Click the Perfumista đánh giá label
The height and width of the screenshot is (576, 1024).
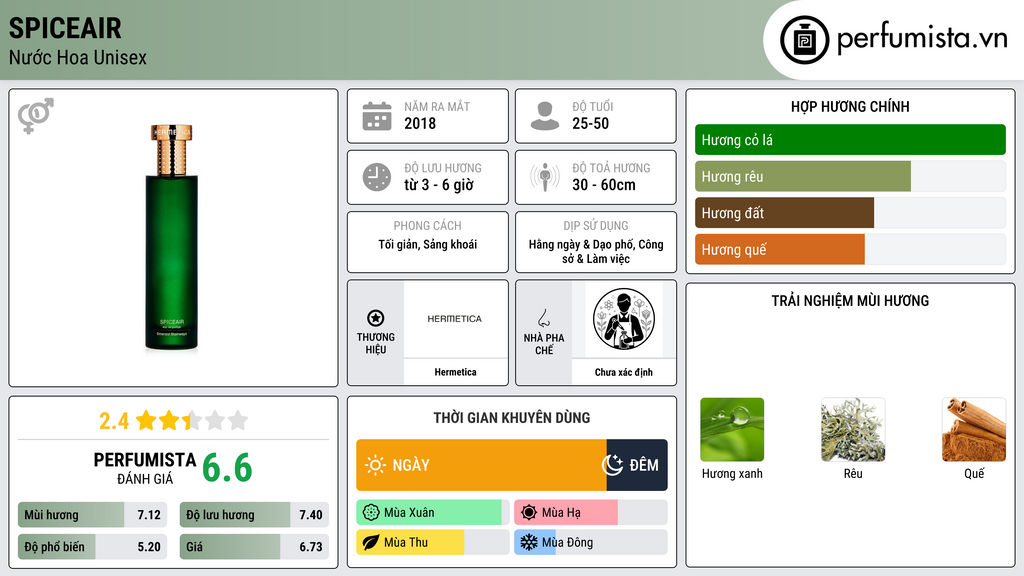(x=145, y=469)
